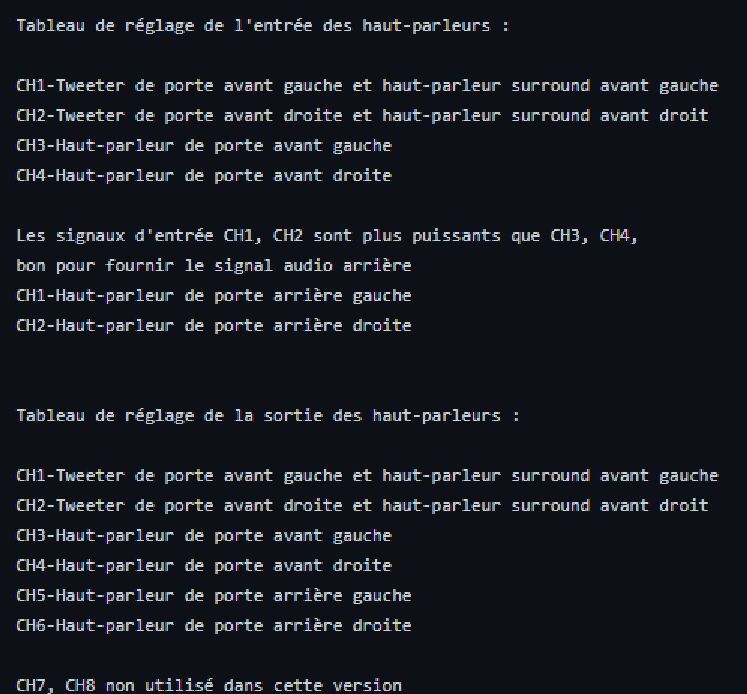747x694 pixels.
Task: Select the CH2-Tweeter line under the entrée heading
Action: [x=361, y=116]
